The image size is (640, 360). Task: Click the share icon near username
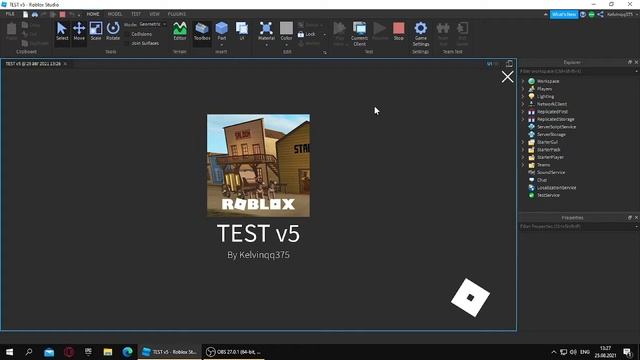click(600, 14)
